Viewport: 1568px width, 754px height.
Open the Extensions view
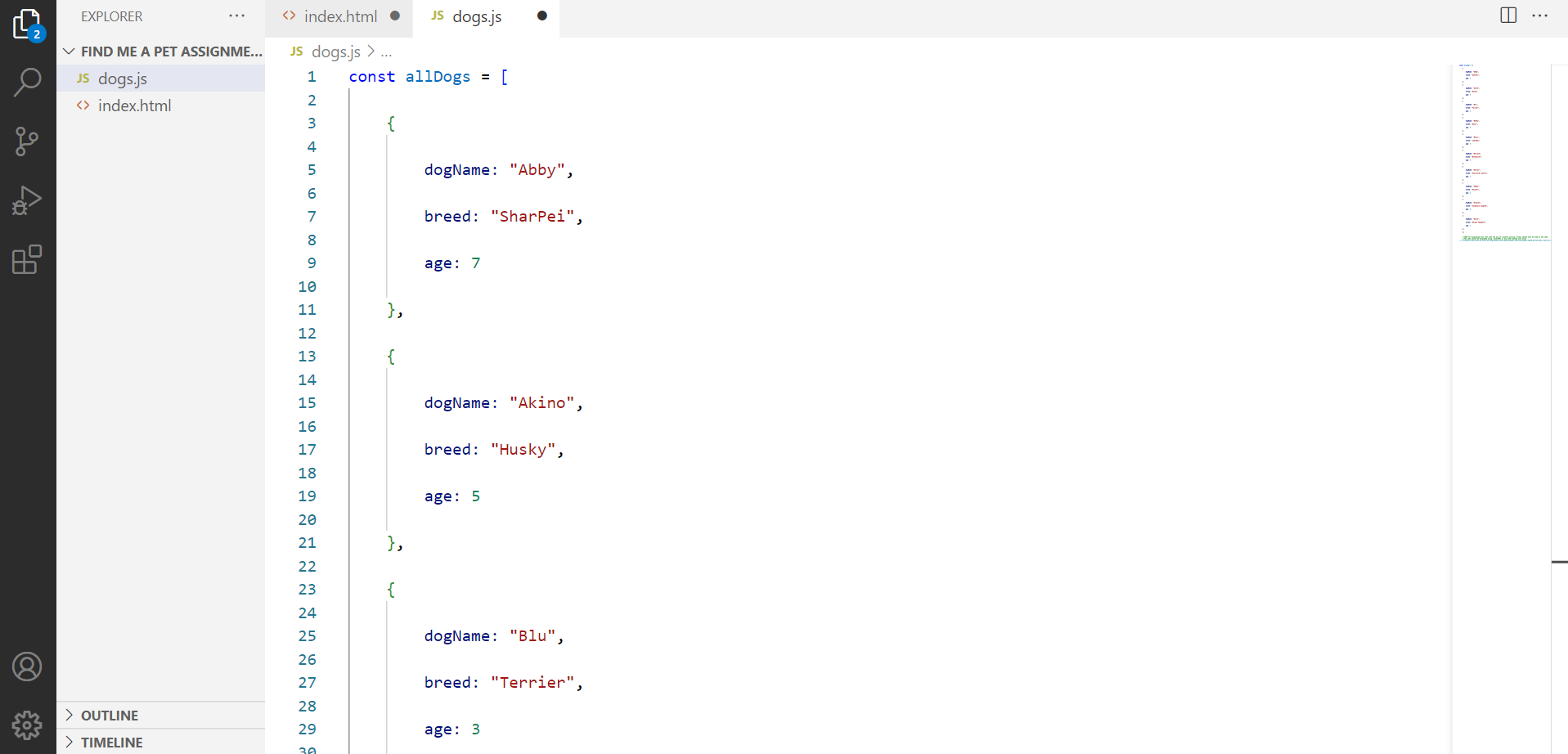pos(28,259)
